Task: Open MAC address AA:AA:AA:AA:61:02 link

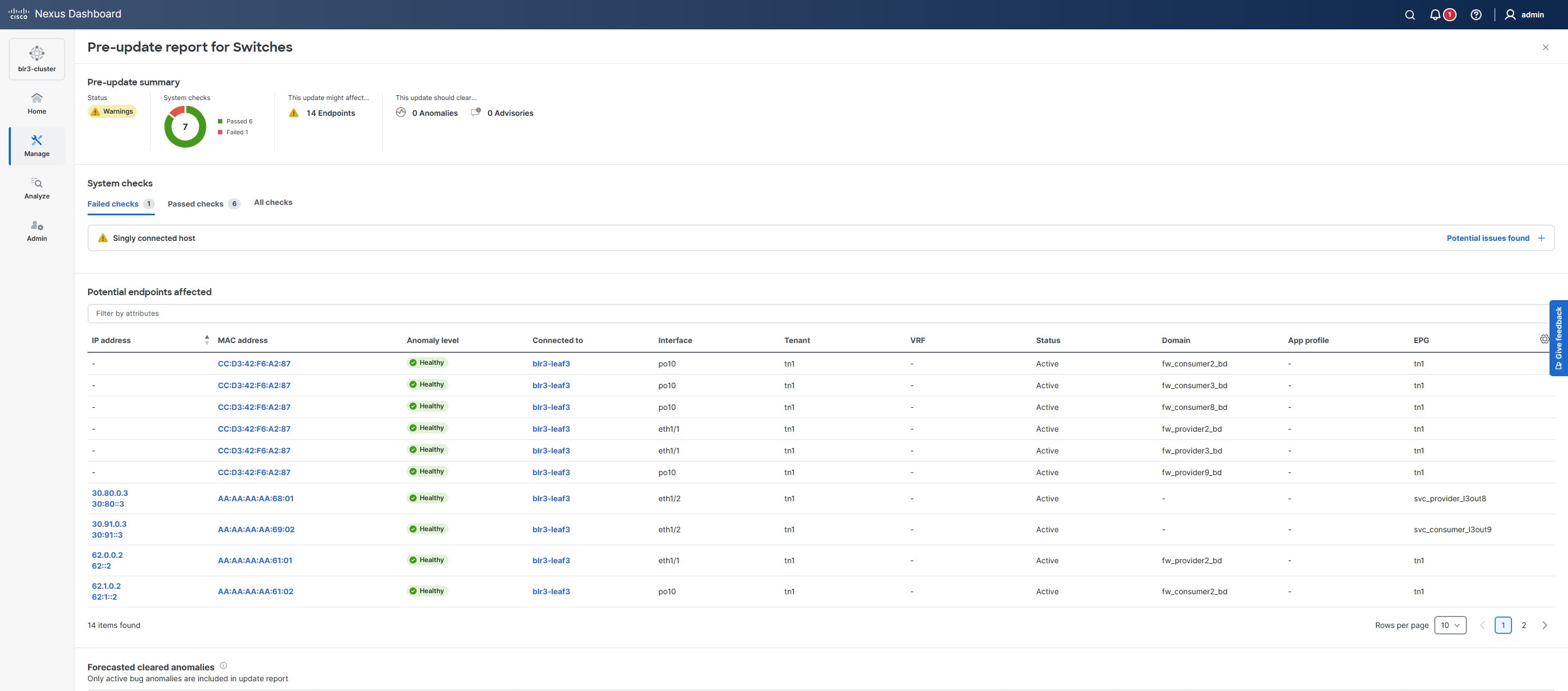Action: click(x=255, y=591)
